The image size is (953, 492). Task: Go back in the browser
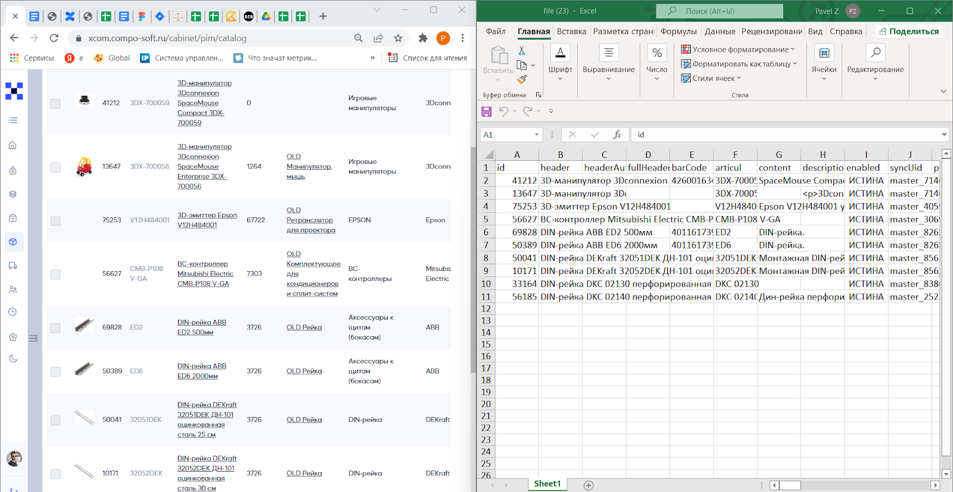(15, 38)
